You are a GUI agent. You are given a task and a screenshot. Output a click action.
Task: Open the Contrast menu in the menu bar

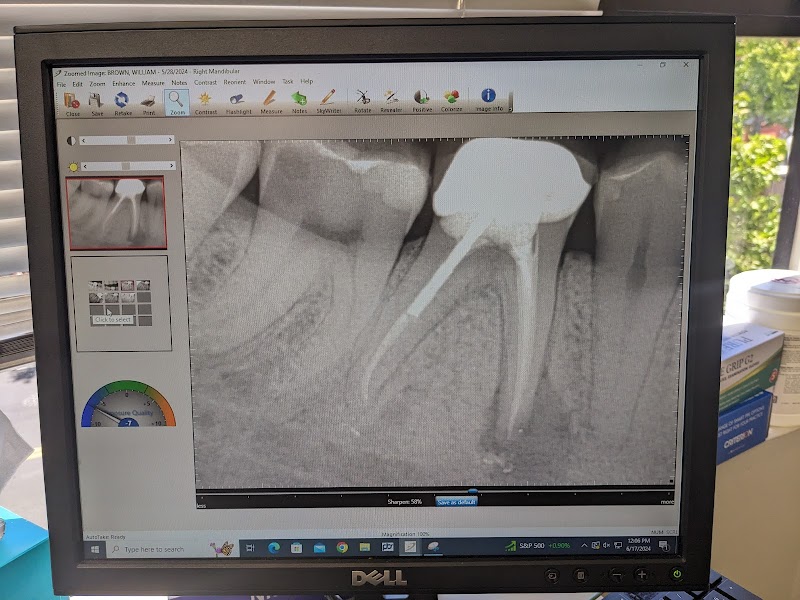tap(205, 82)
